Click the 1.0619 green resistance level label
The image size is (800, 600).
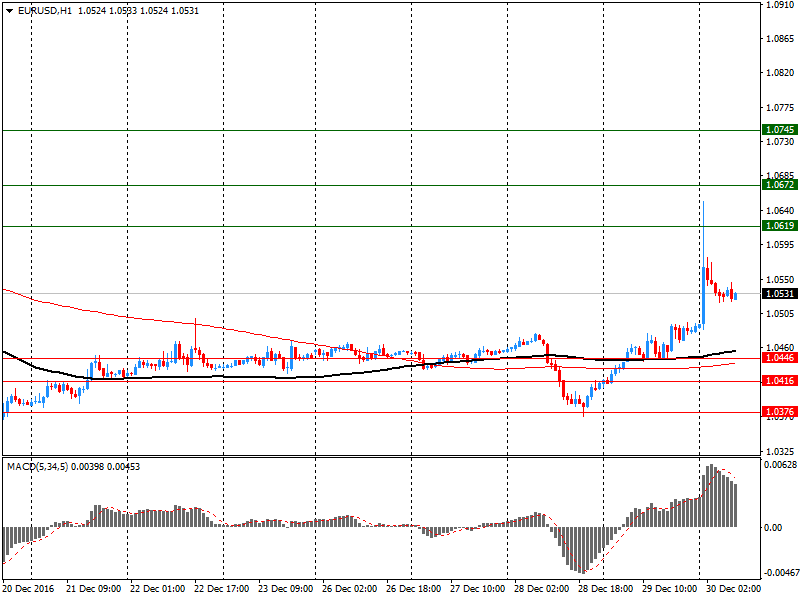pyautogui.click(x=779, y=226)
